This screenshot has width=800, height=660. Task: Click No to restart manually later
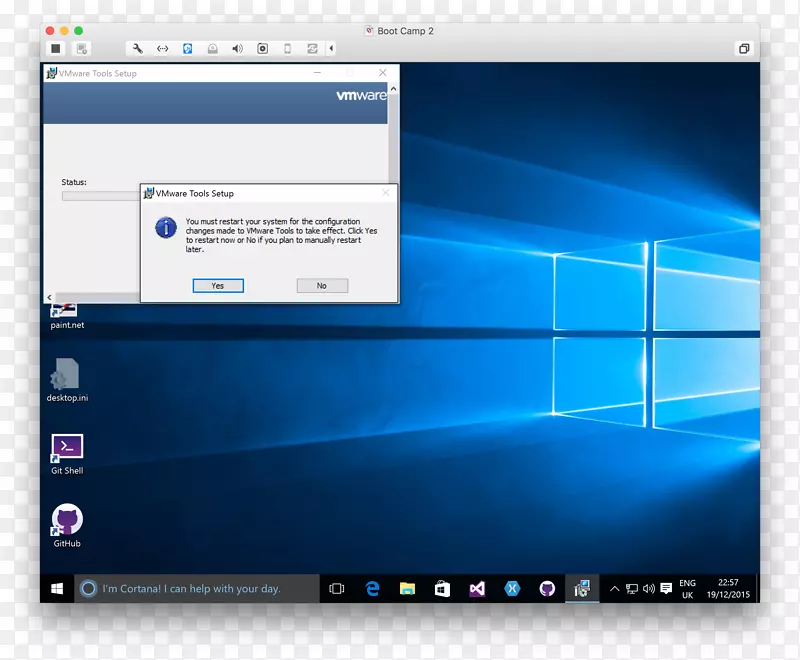[322, 285]
